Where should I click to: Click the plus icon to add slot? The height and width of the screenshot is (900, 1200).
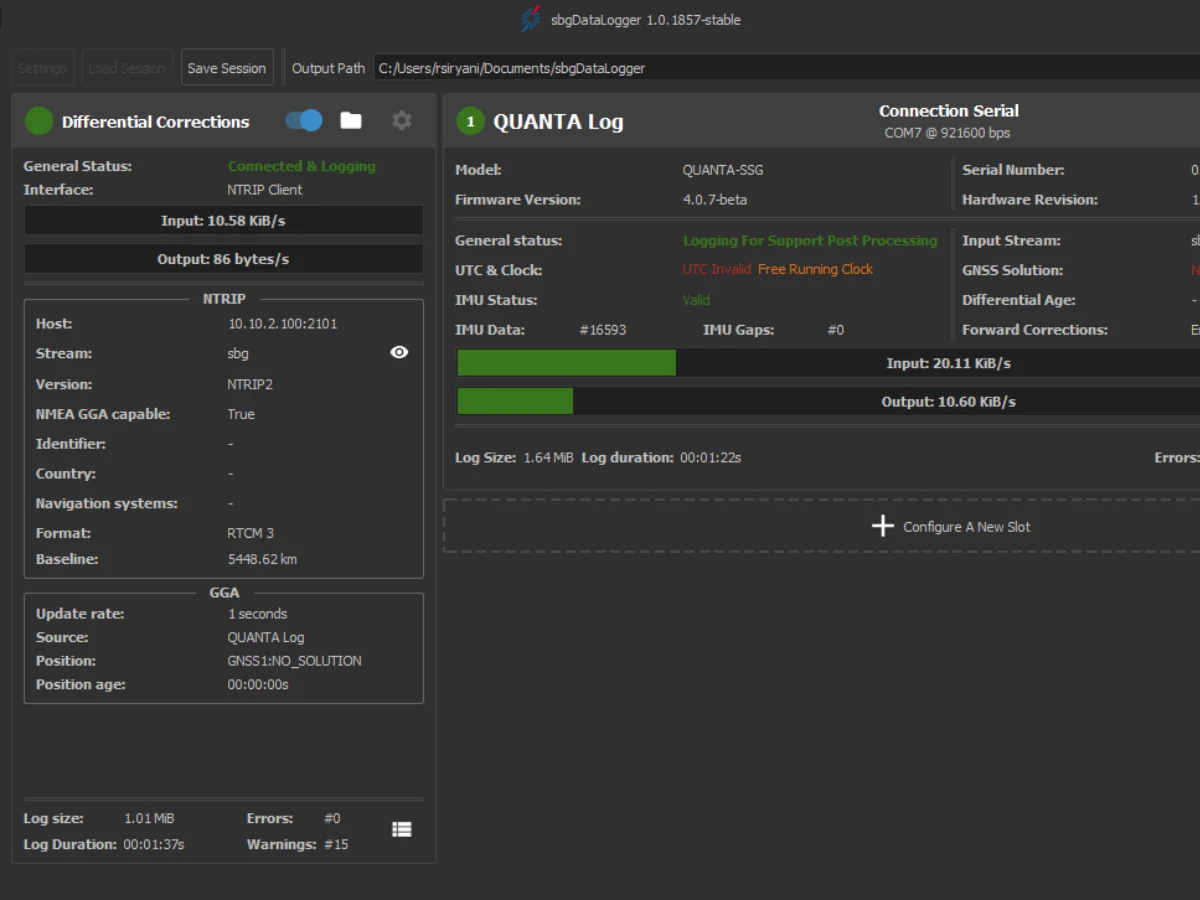point(882,526)
